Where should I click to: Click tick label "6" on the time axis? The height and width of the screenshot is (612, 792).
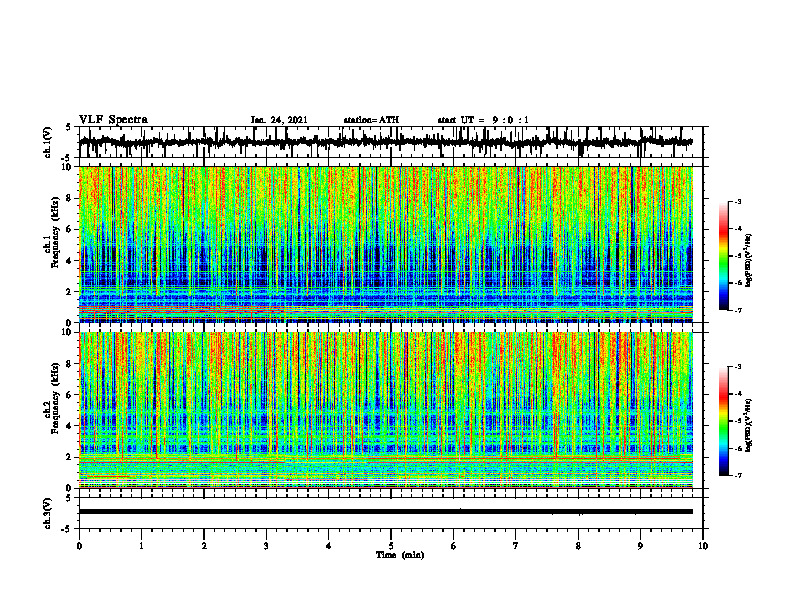pos(453,546)
